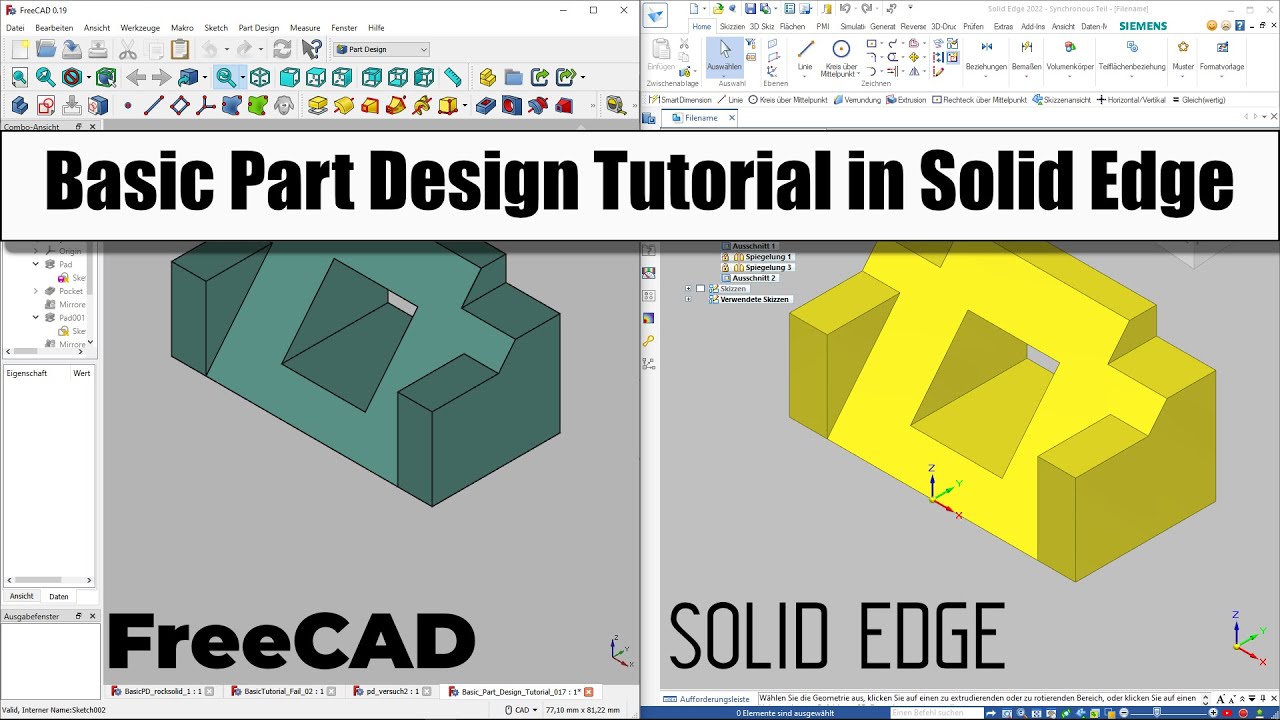This screenshot has height=720, width=1280.
Task: Collapse the Pad item in FreeCAD tree
Action: (x=36, y=264)
